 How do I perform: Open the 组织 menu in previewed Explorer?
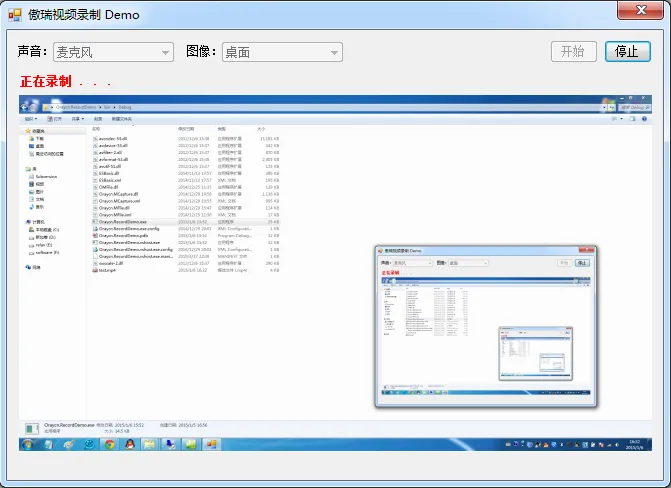[31, 119]
